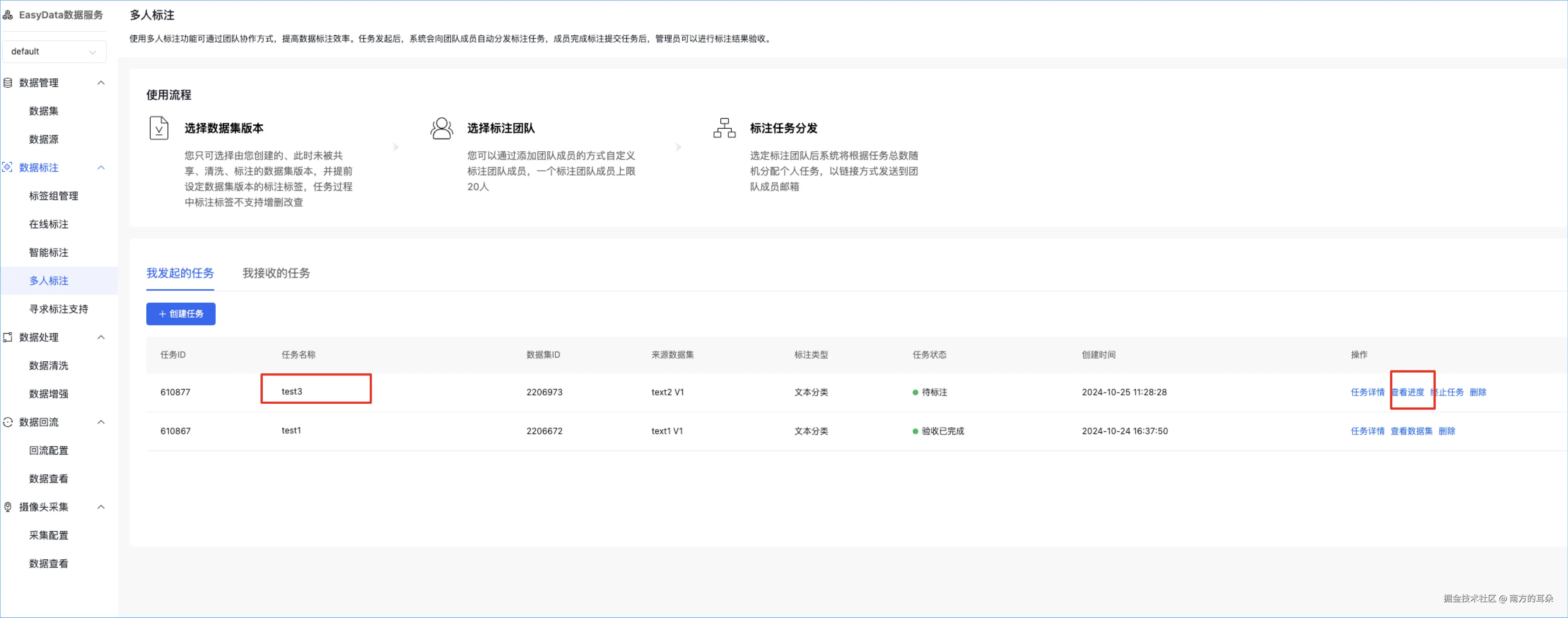Click the 标注任务分发 hierarchy icon
The image size is (1568, 618).
[724, 128]
